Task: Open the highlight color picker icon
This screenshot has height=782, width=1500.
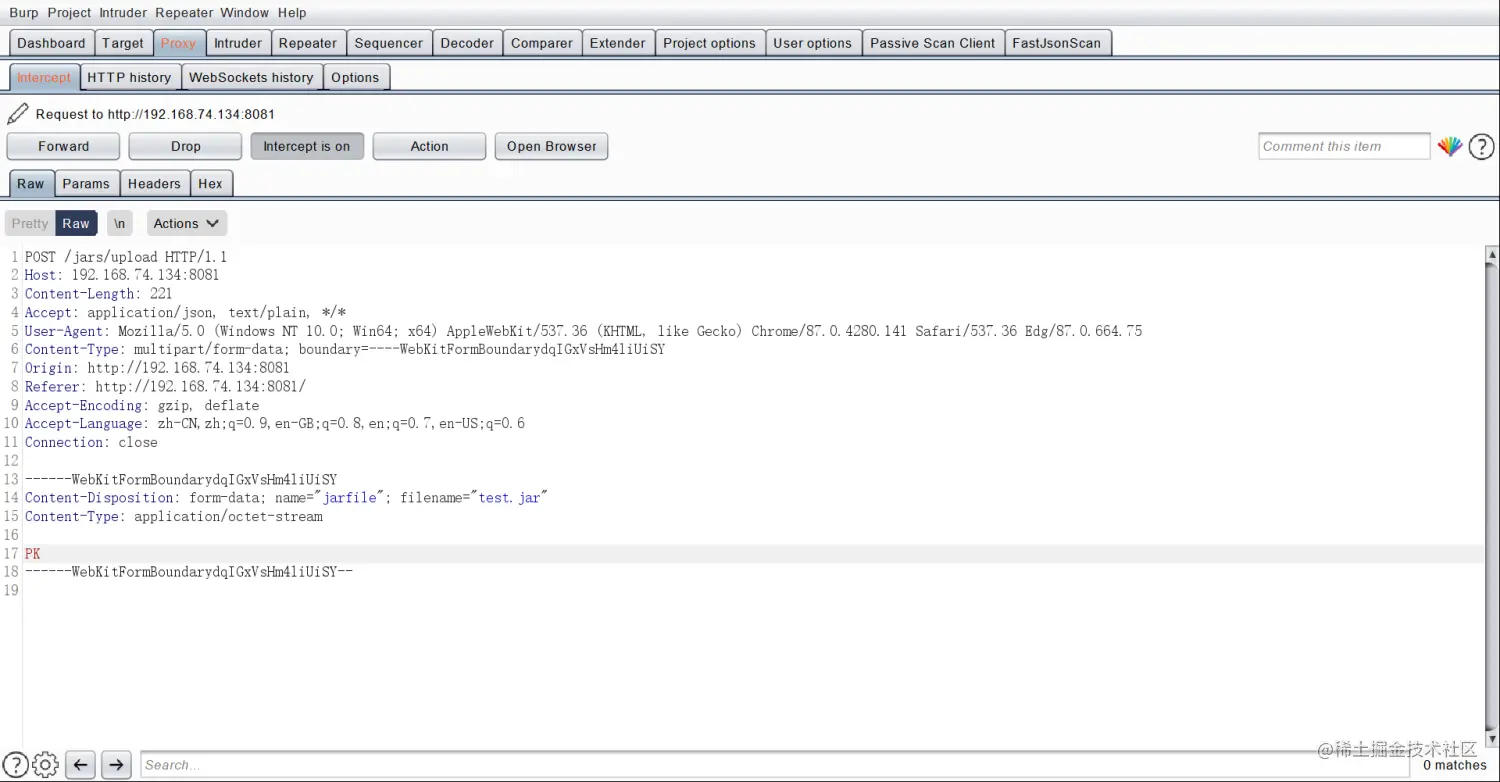Action: click(1450, 147)
